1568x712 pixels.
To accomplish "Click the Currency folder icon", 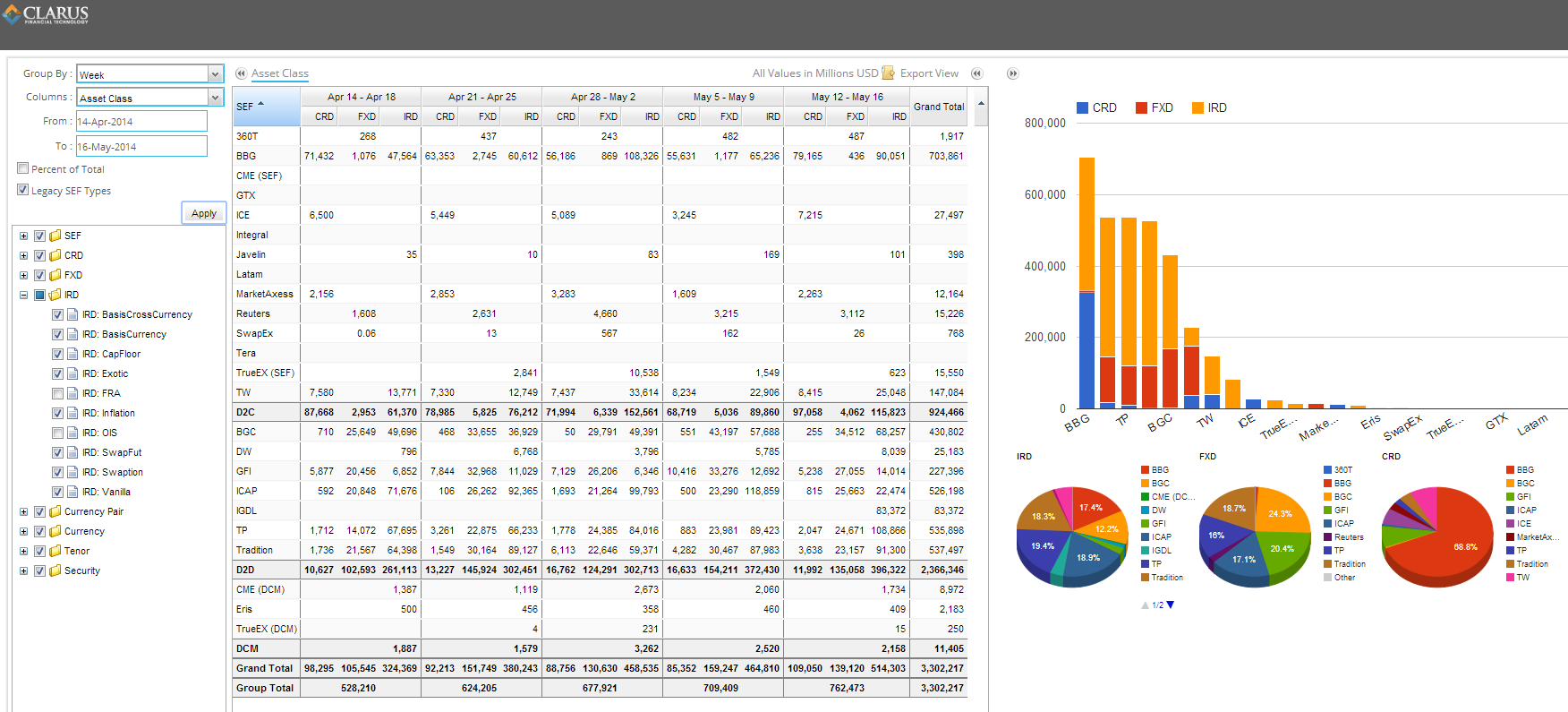I will click(55, 531).
